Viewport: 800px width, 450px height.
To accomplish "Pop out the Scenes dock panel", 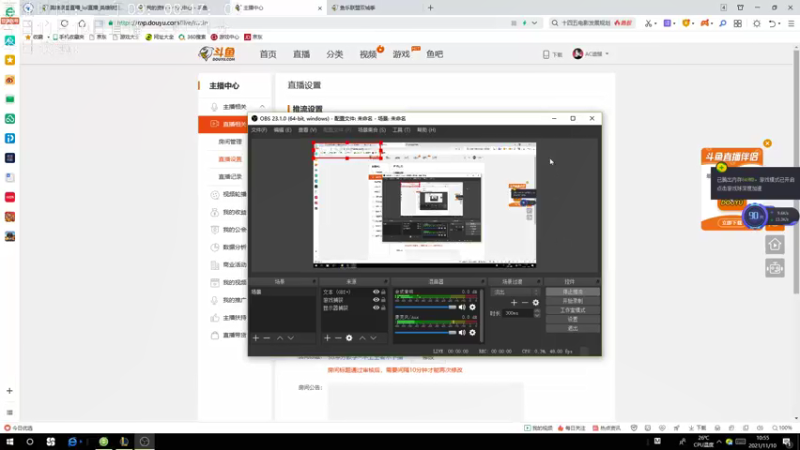I will (314, 282).
